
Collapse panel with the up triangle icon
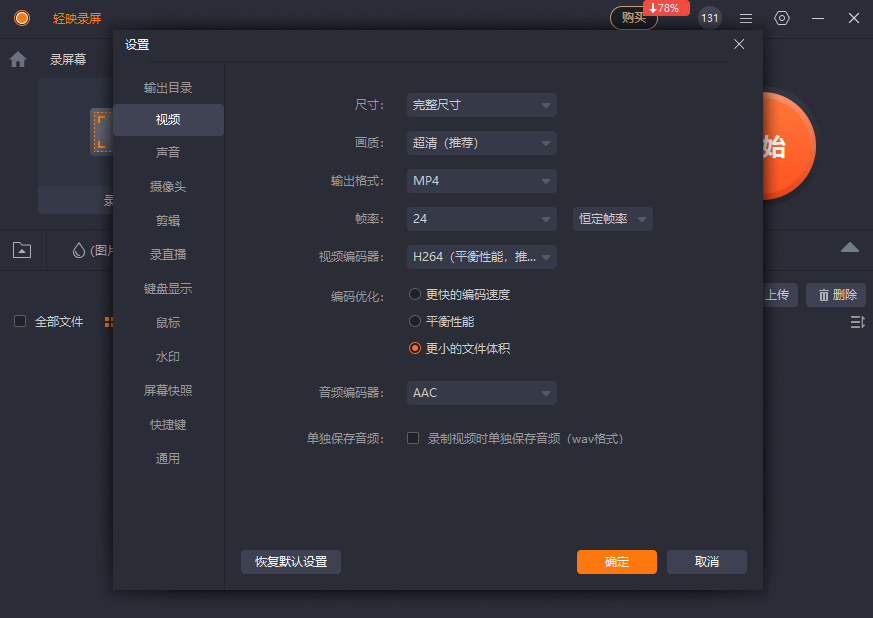tap(850, 247)
